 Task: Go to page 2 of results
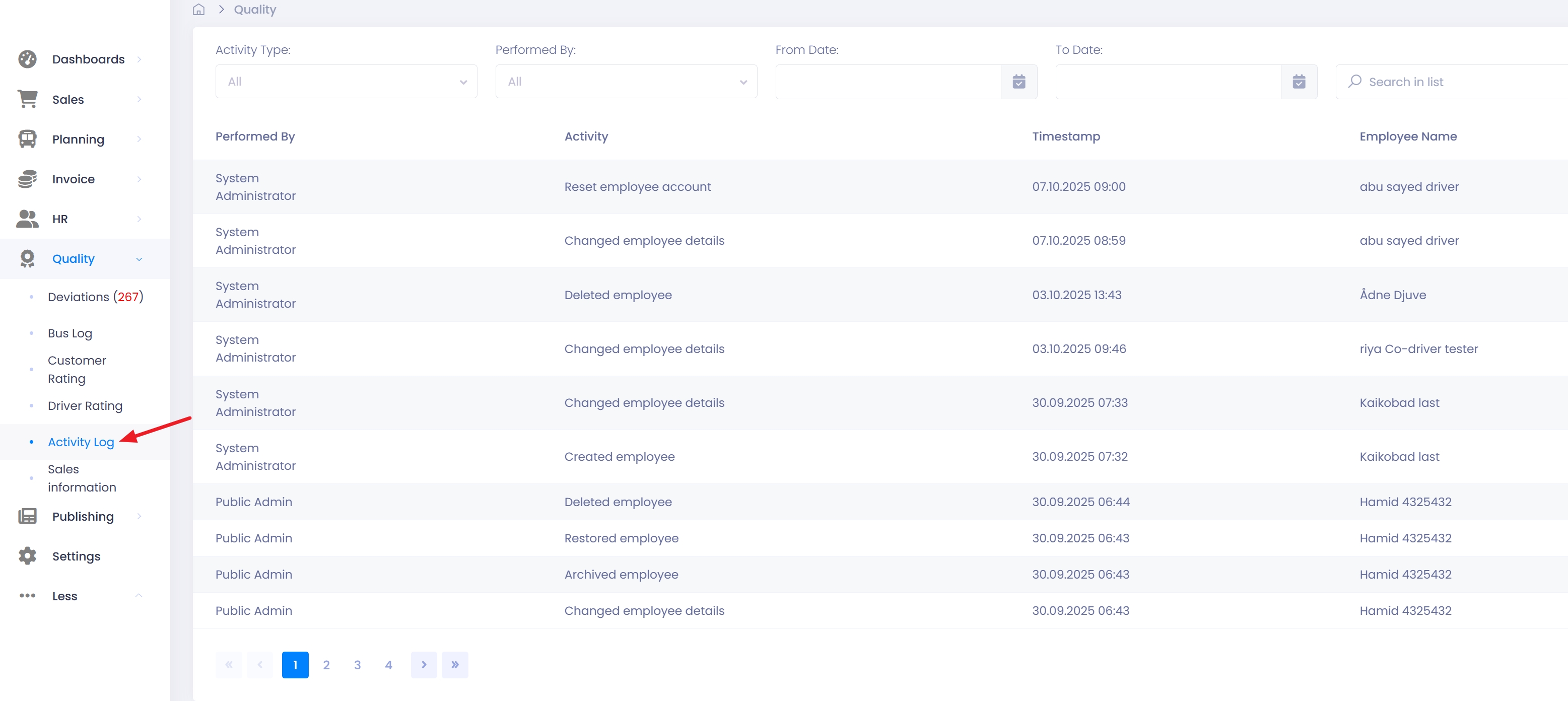[326, 665]
